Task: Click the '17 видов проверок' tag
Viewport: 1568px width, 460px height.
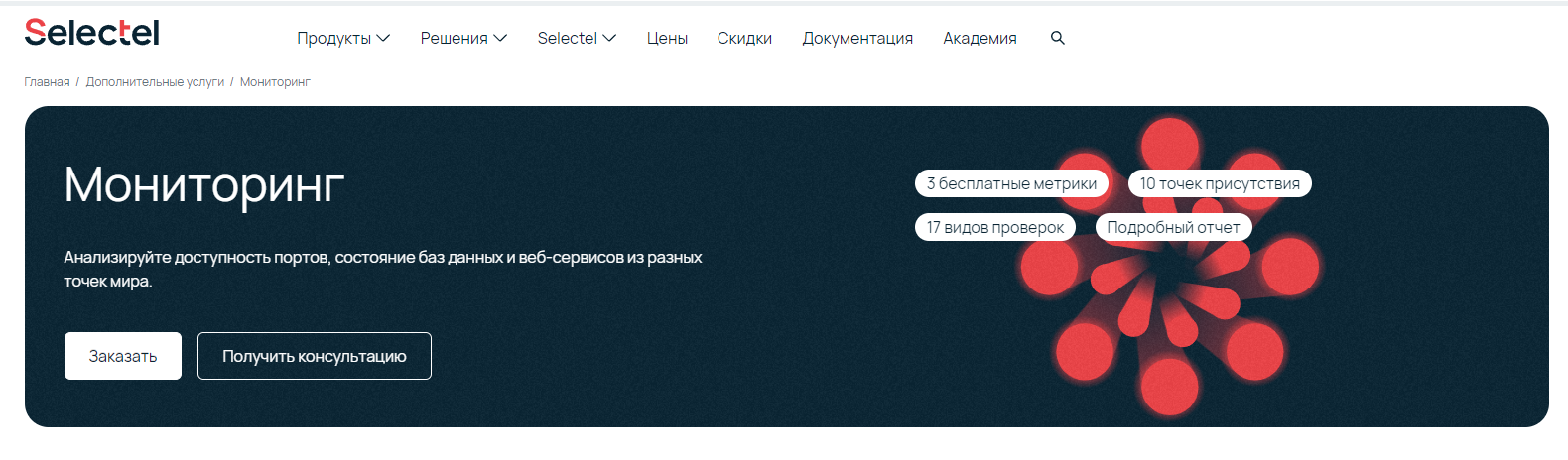Action: [995, 227]
